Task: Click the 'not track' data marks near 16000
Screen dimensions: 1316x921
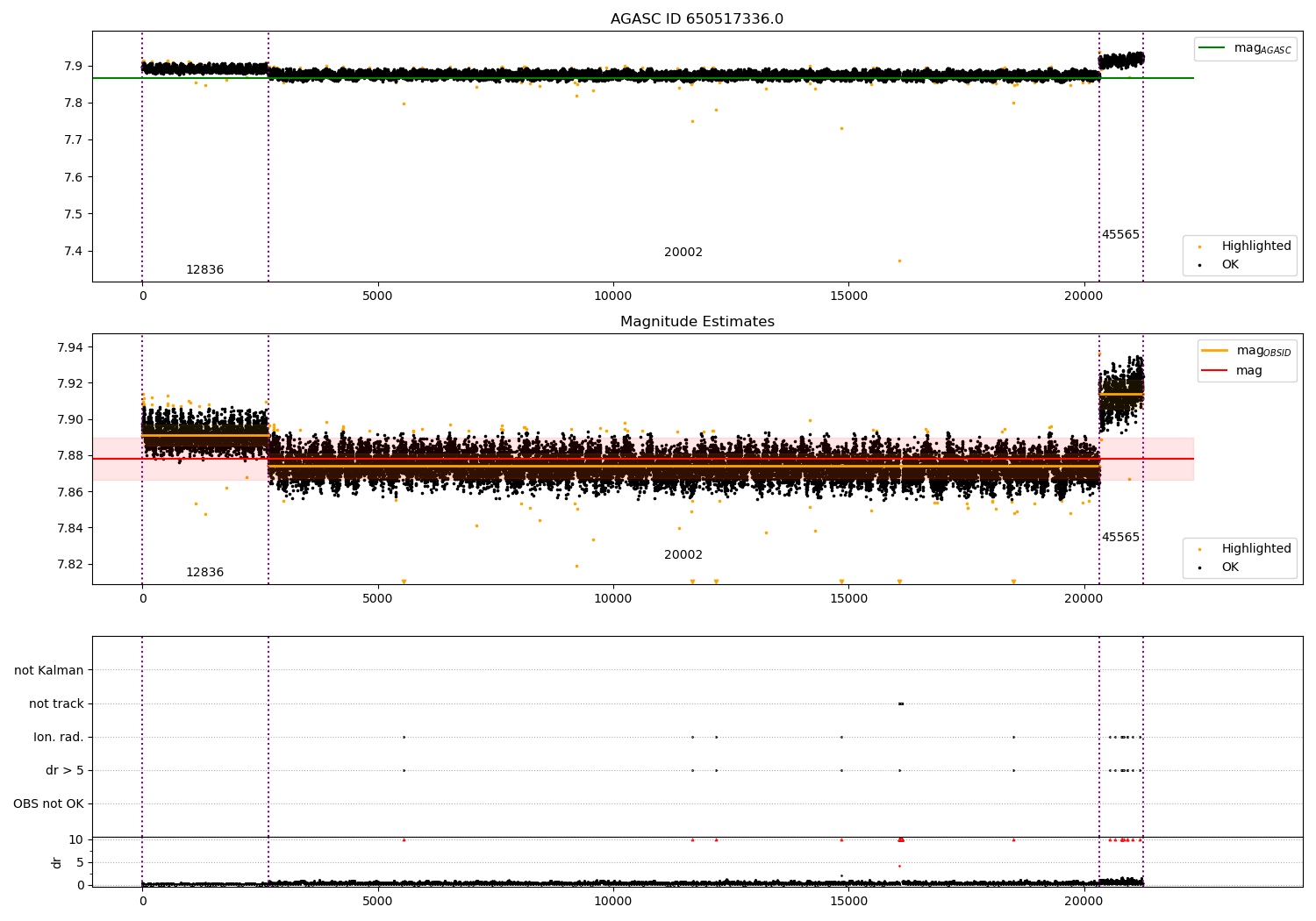Action: [901, 703]
